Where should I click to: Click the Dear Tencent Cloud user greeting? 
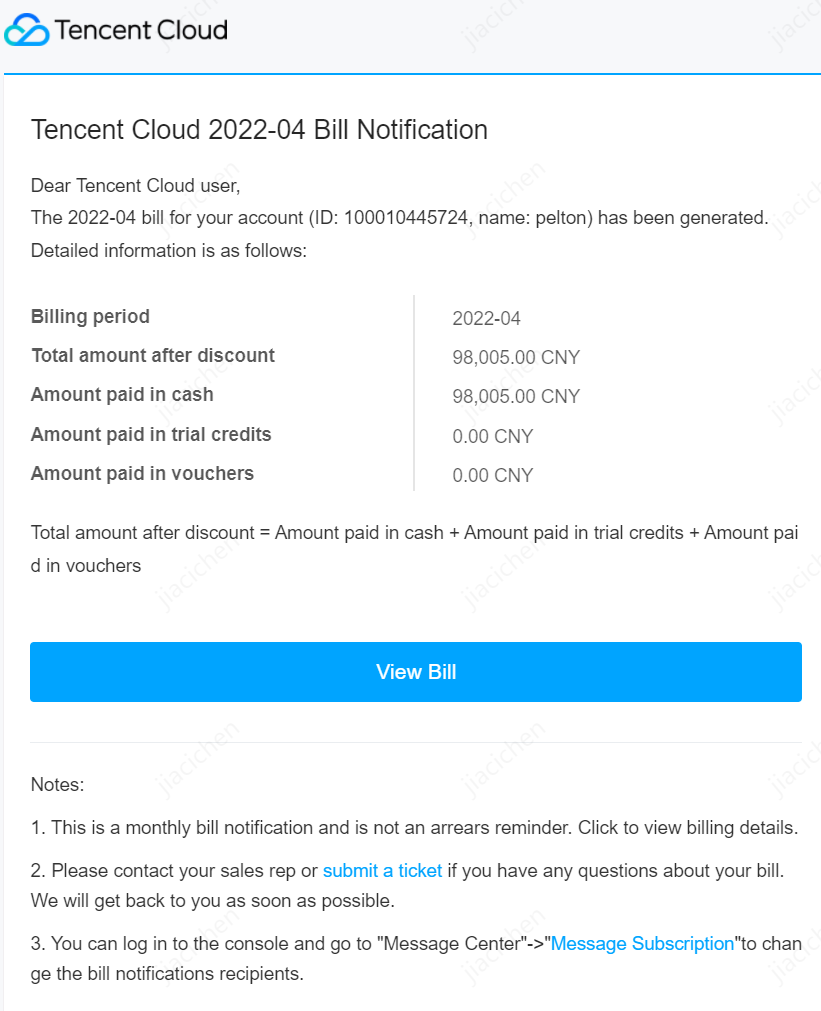[136, 186]
